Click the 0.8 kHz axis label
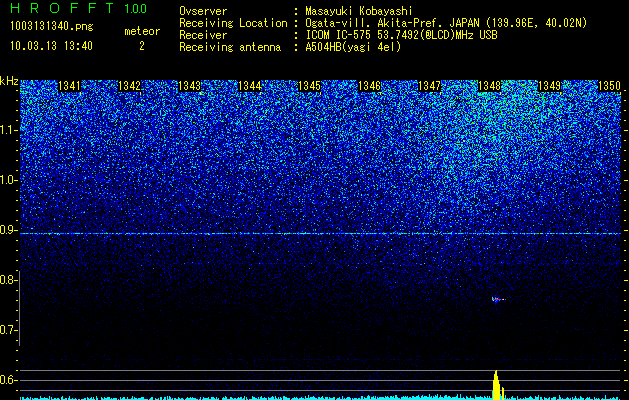This screenshot has width=629, height=400. tap(8, 280)
